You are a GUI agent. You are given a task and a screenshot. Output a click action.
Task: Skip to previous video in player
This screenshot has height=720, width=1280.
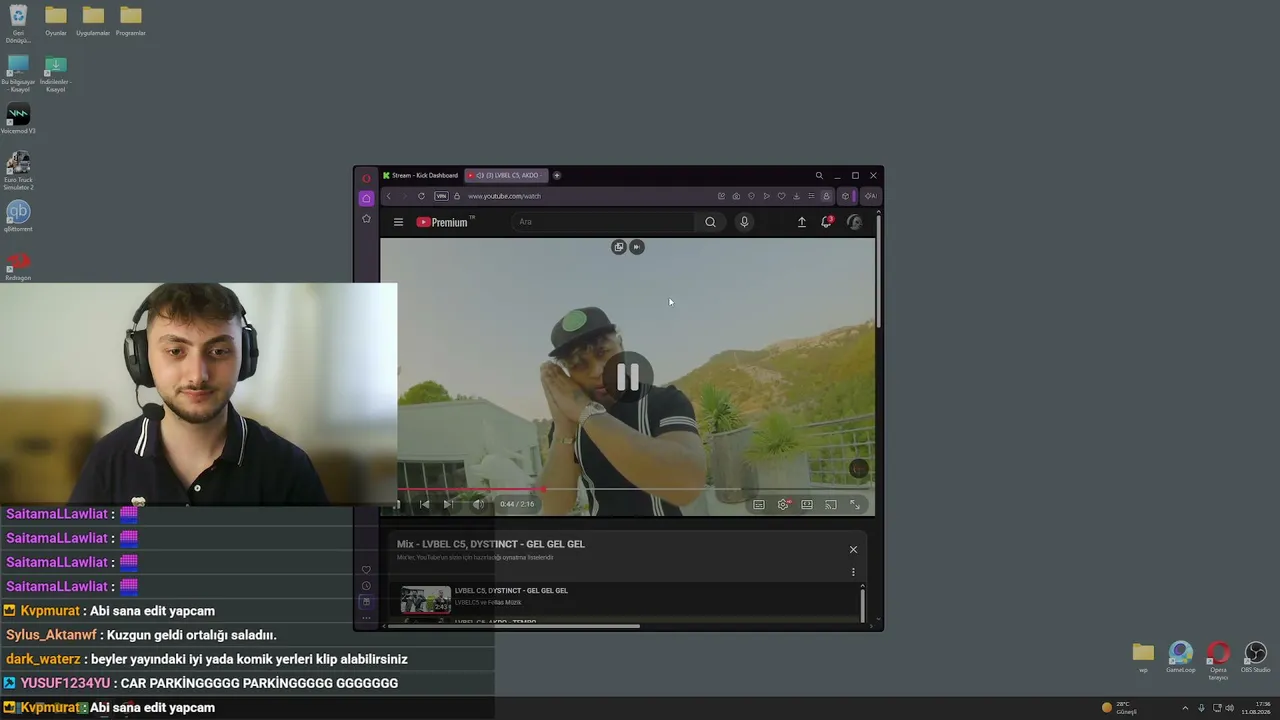tap(424, 504)
